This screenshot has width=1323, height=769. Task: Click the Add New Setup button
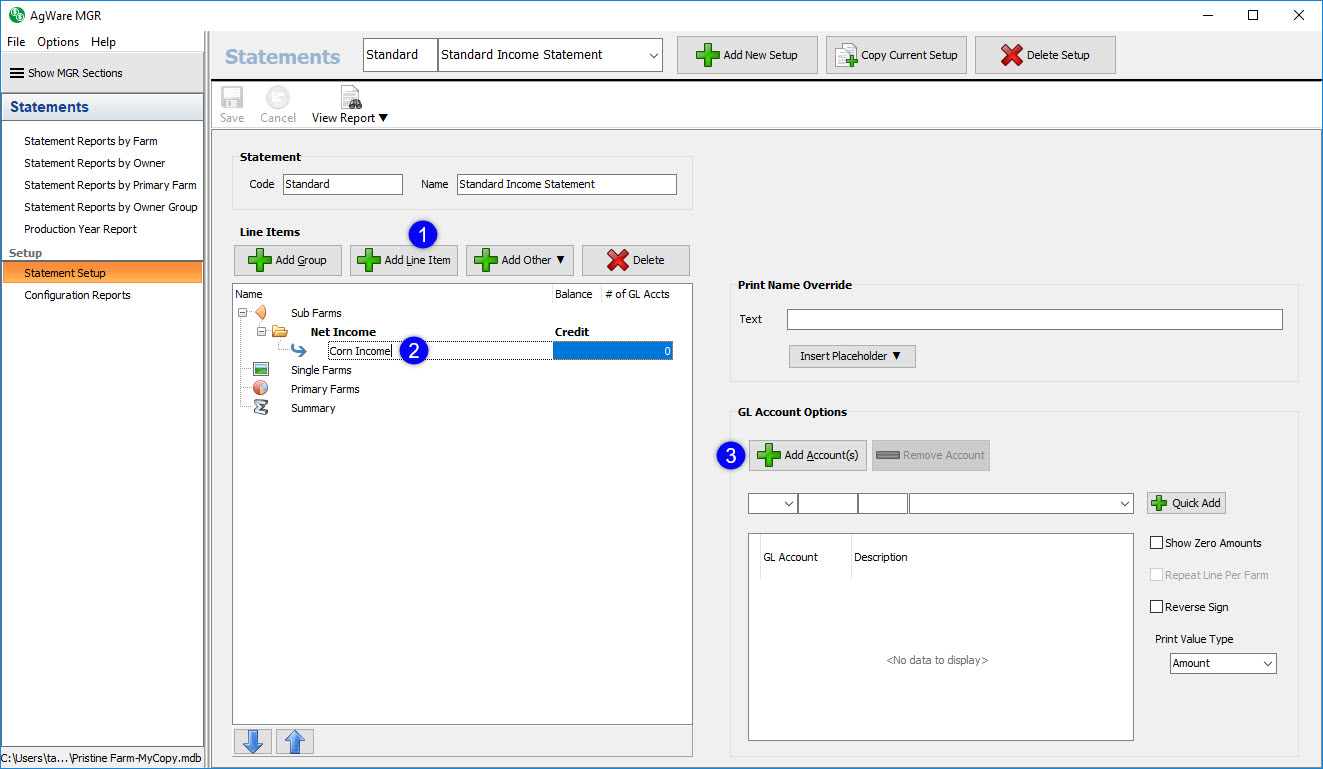tap(747, 55)
